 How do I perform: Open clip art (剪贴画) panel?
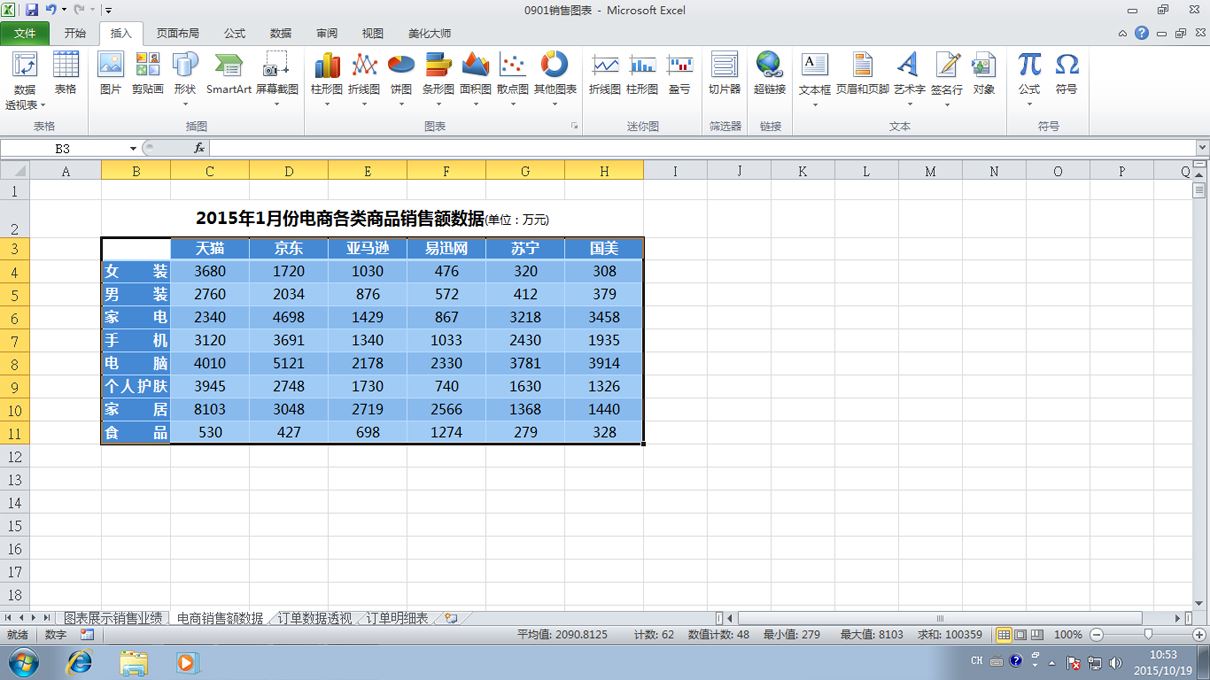(x=148, y=75)
